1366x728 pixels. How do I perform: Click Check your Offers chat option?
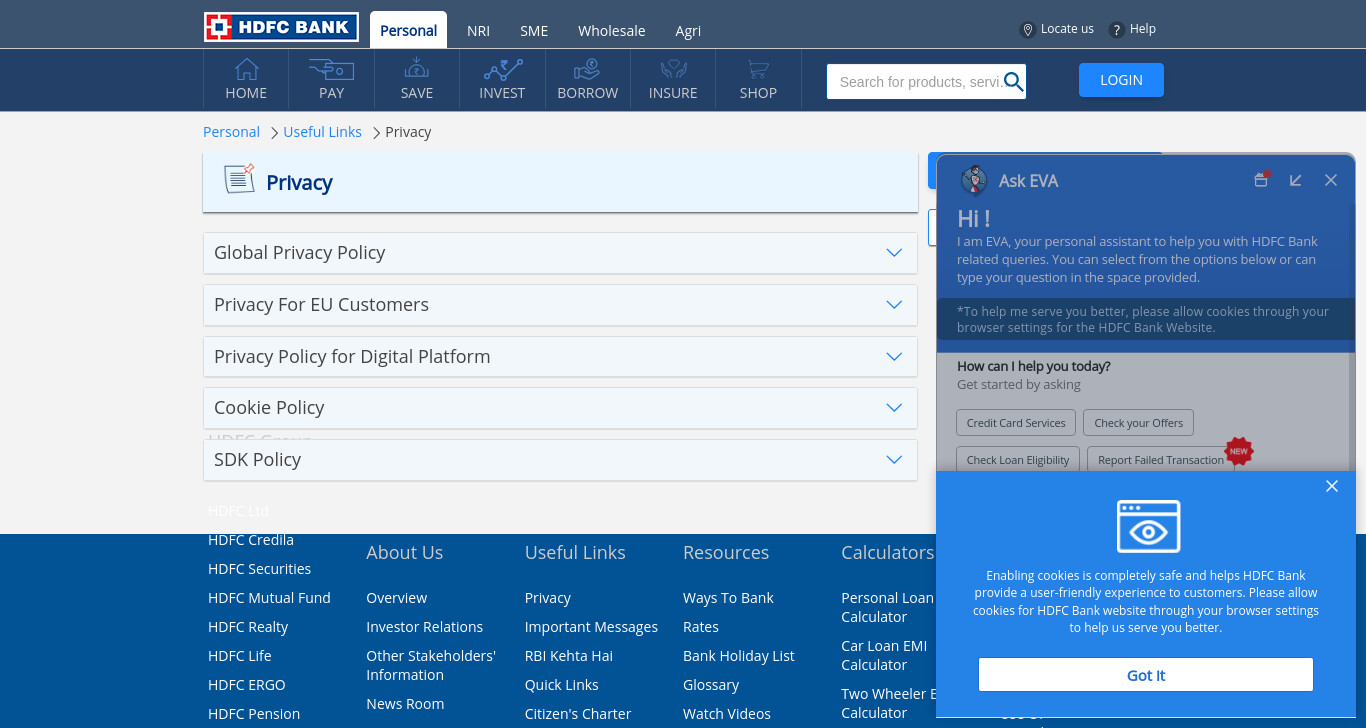point(1139,423)
